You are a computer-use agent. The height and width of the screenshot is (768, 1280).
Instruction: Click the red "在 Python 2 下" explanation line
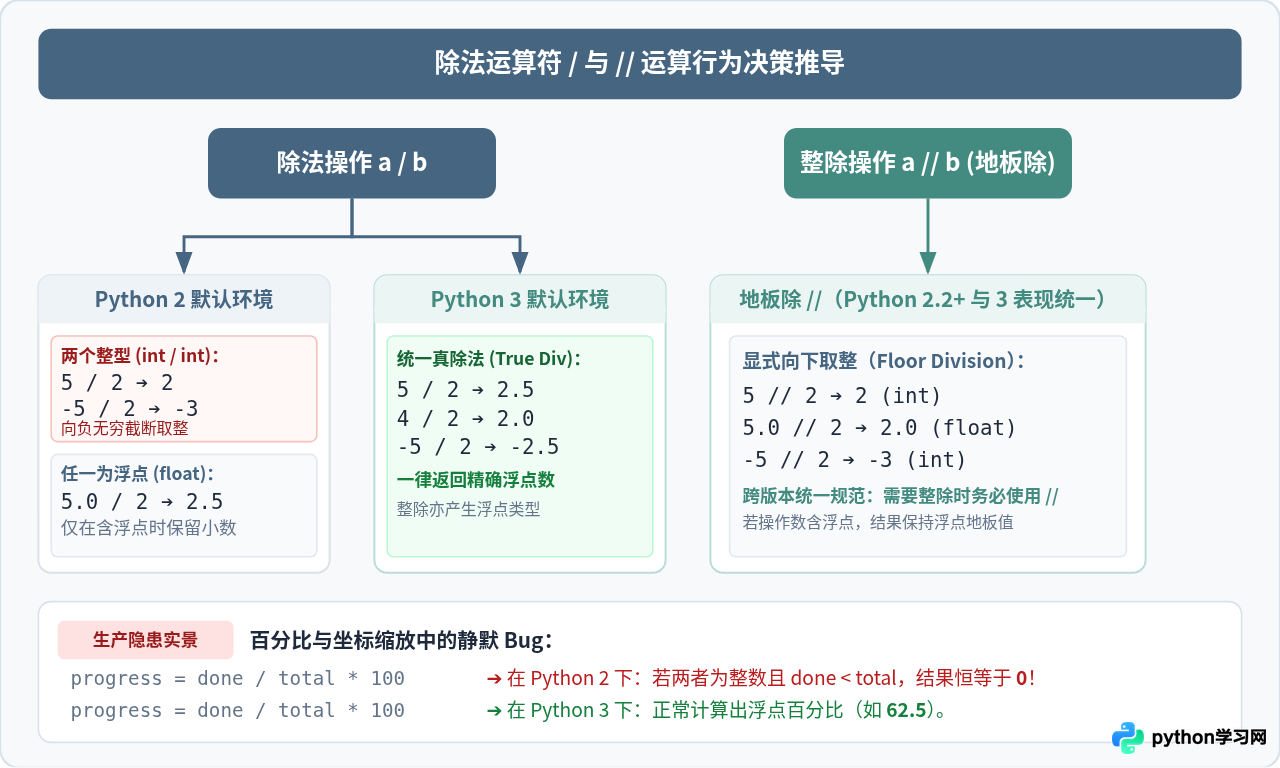[761, 678]
